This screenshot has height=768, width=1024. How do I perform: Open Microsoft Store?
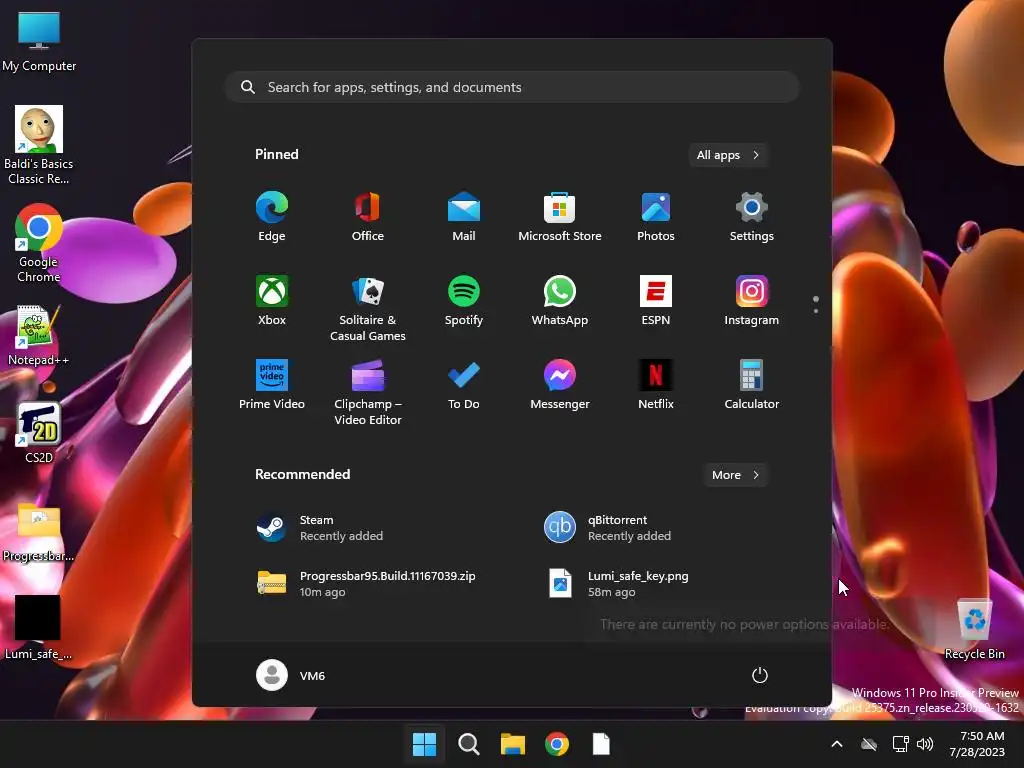(x=560, y=217)
